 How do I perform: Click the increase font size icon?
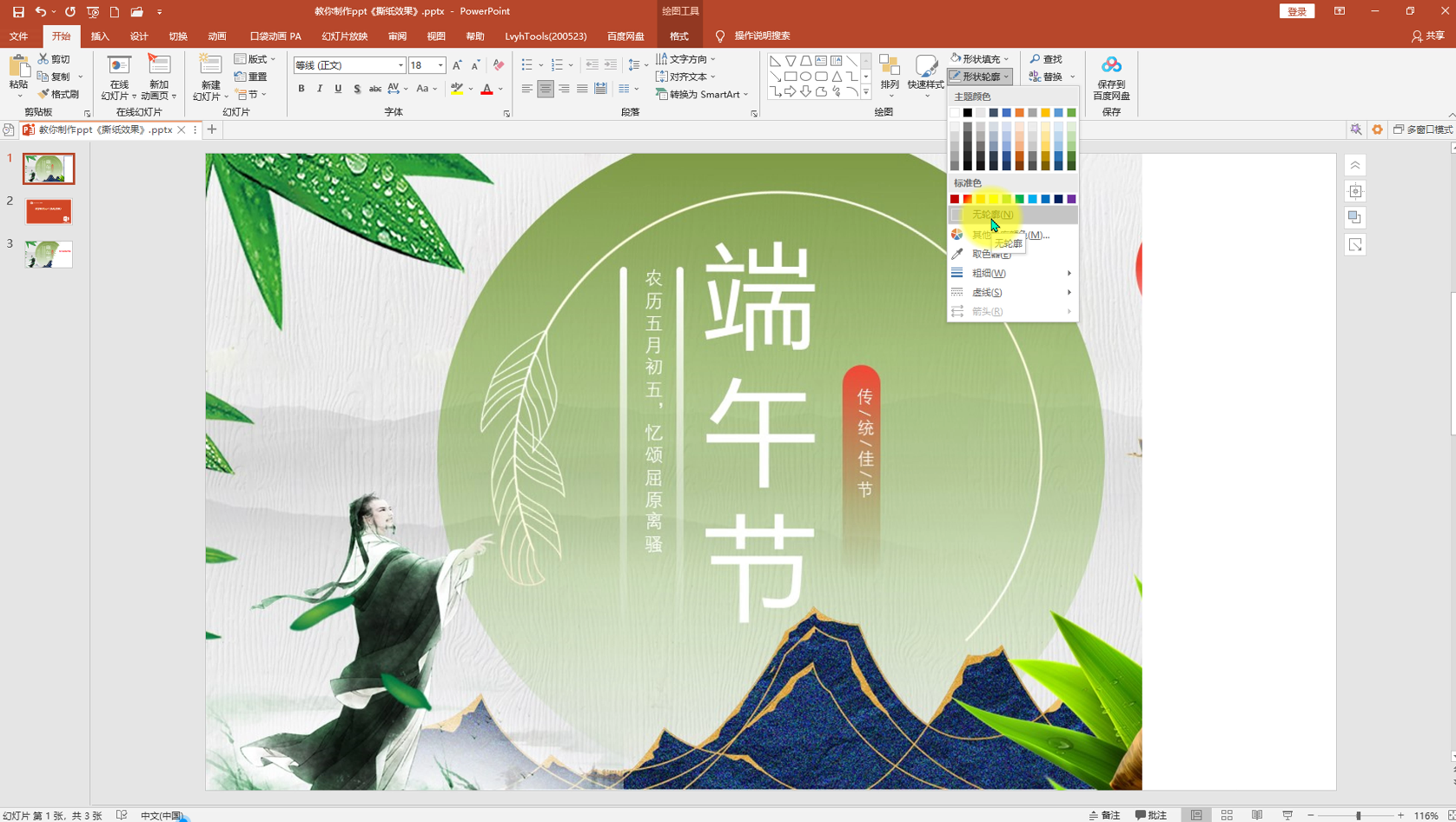point(457,65)
